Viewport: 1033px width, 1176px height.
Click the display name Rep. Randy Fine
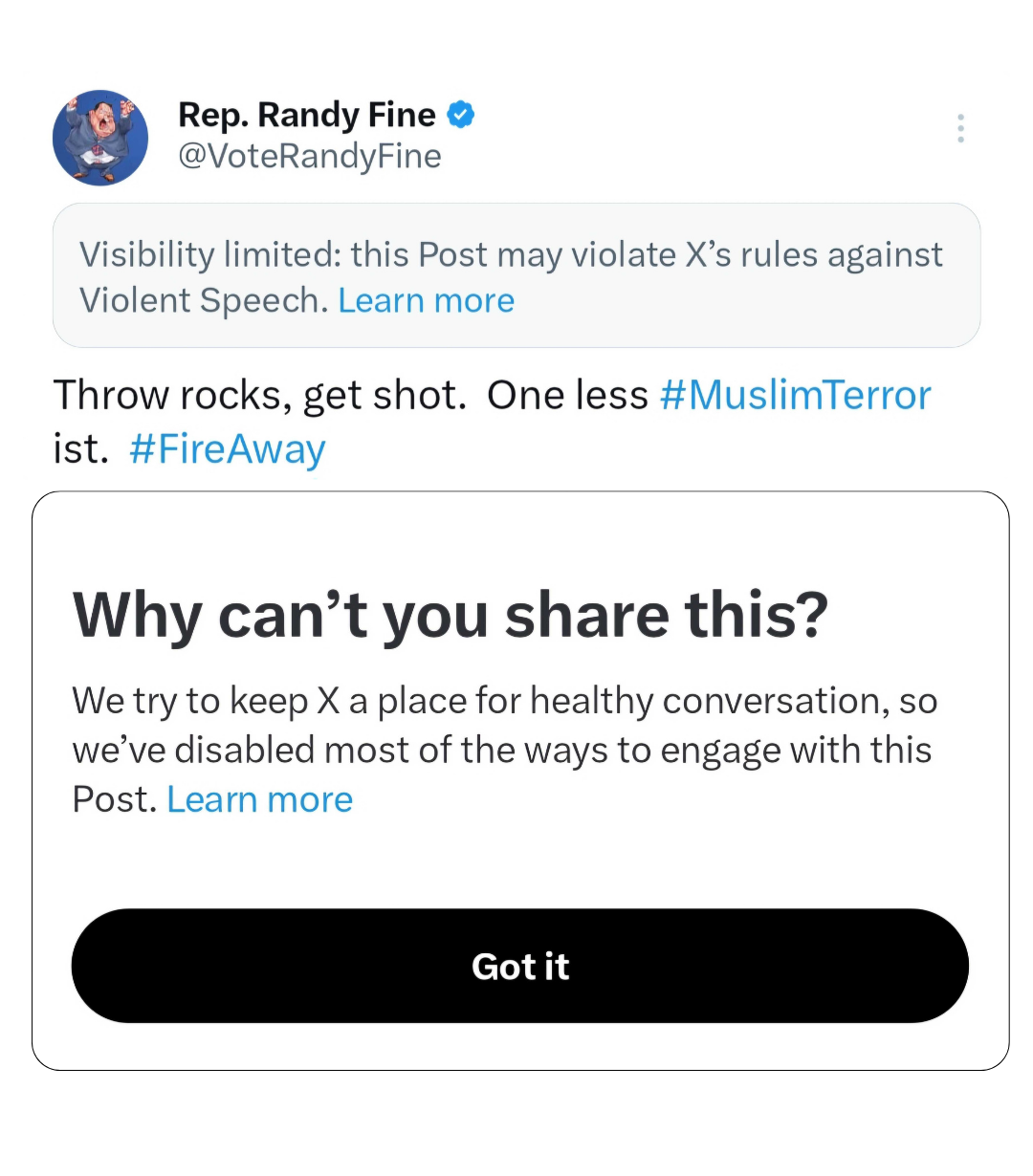pos(306,114)
